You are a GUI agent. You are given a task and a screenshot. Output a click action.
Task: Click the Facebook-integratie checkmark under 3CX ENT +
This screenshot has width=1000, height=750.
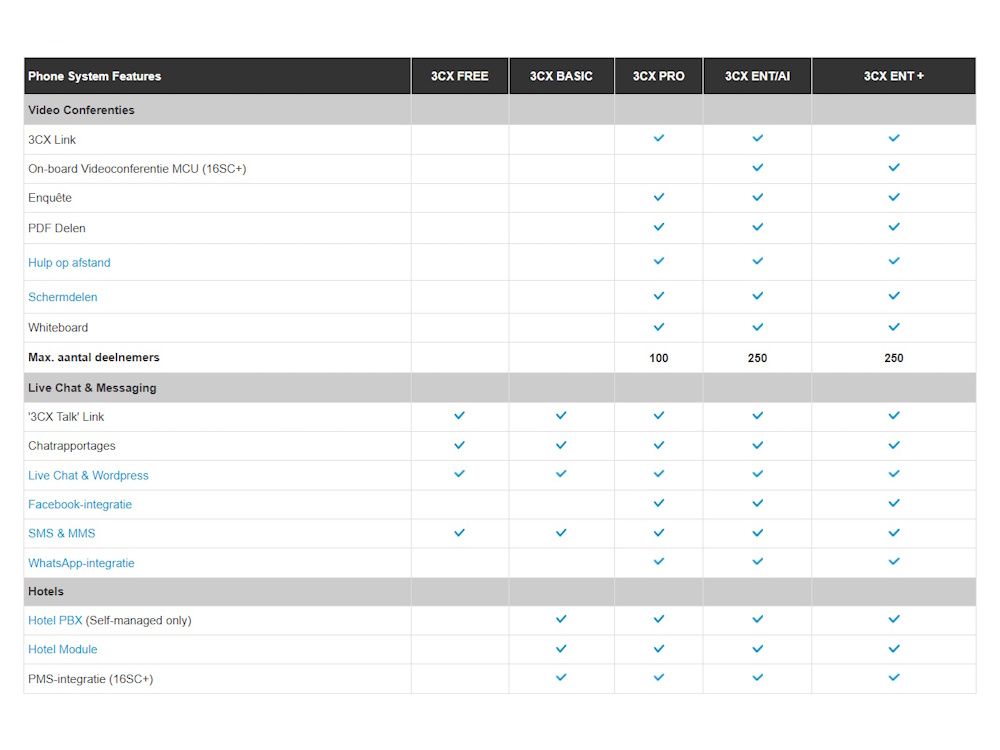coord(894,503)
